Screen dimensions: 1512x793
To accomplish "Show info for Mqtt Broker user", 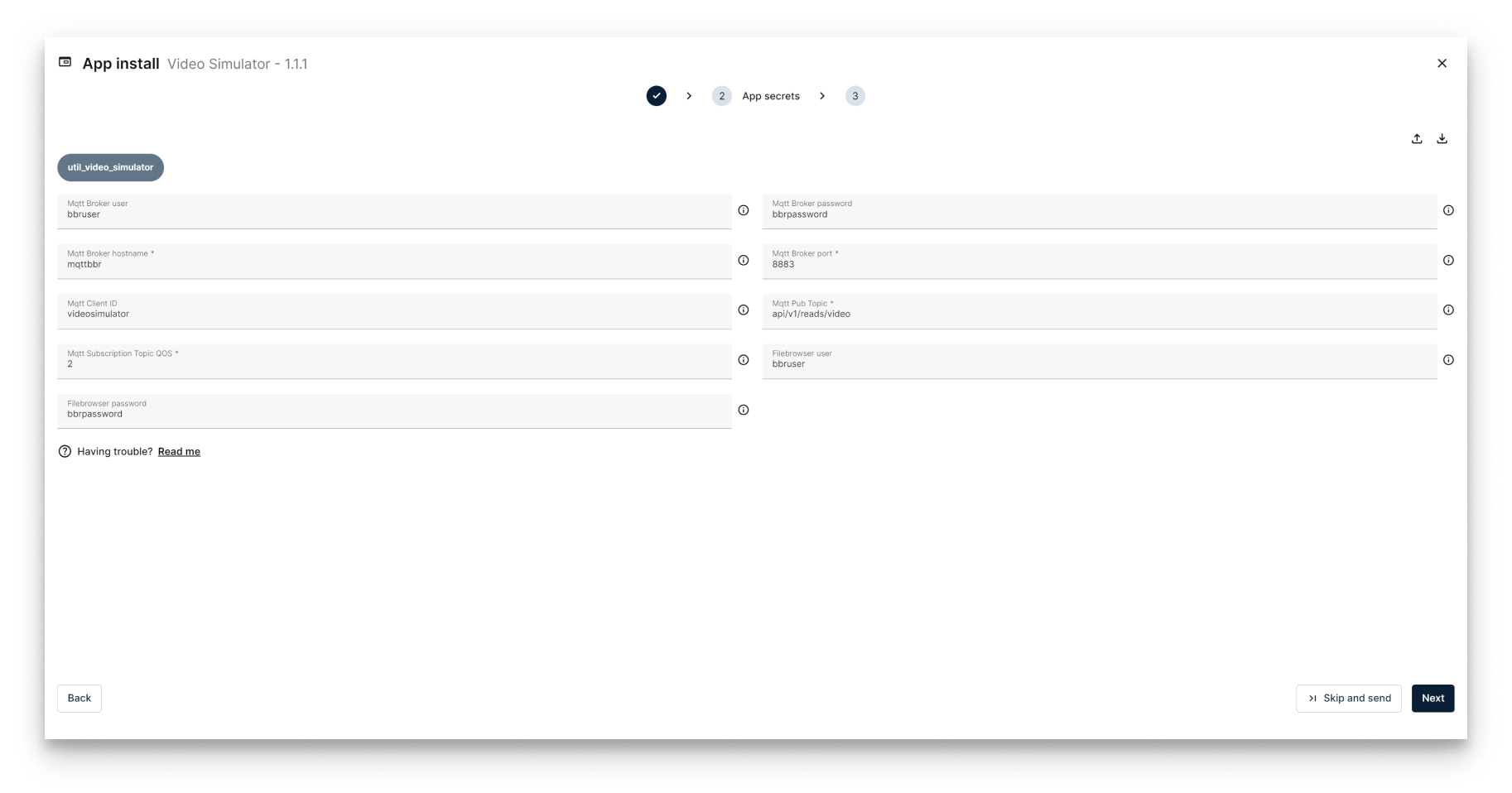I will click(744, 210).
